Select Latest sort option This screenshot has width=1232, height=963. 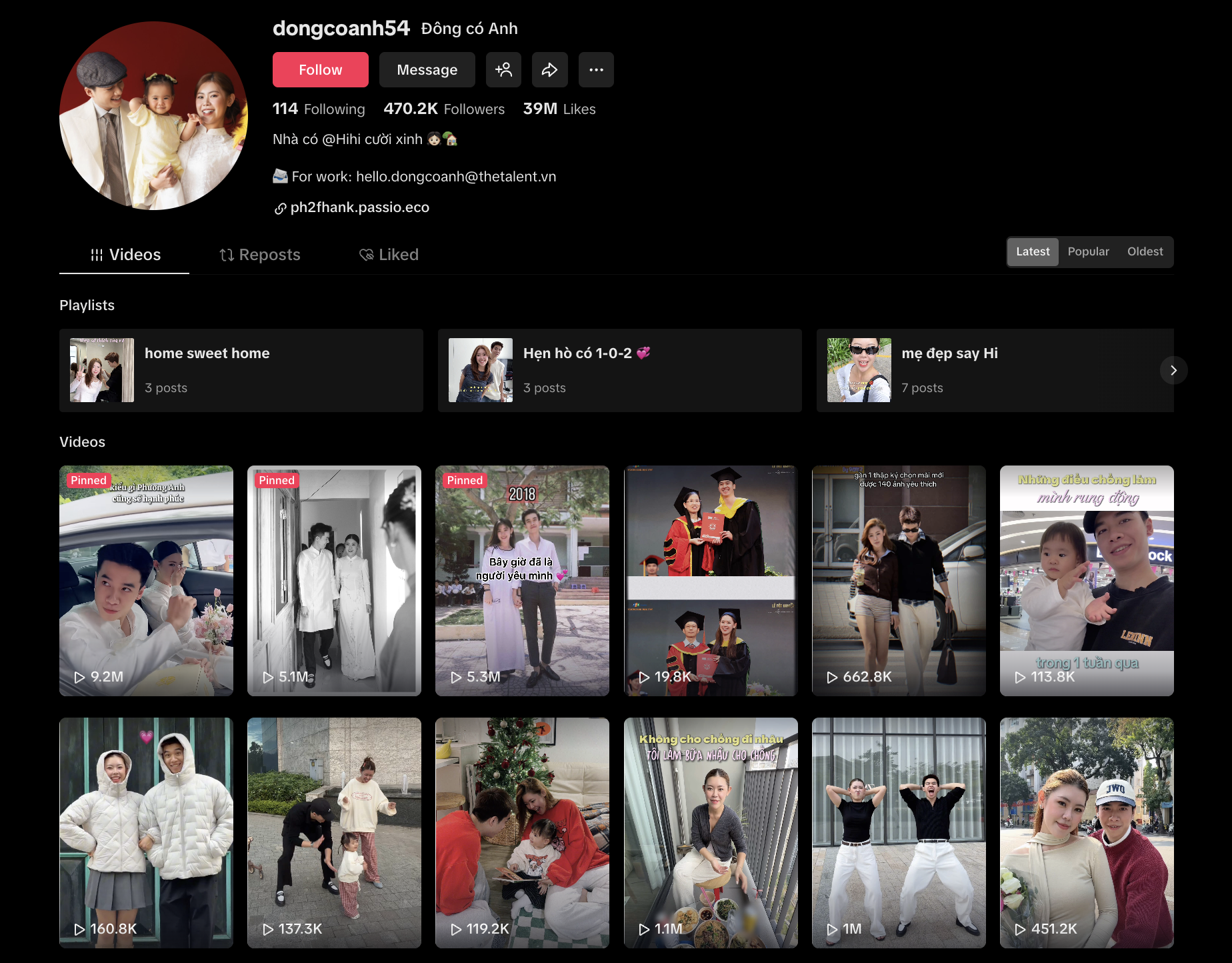pos(1032,252)
